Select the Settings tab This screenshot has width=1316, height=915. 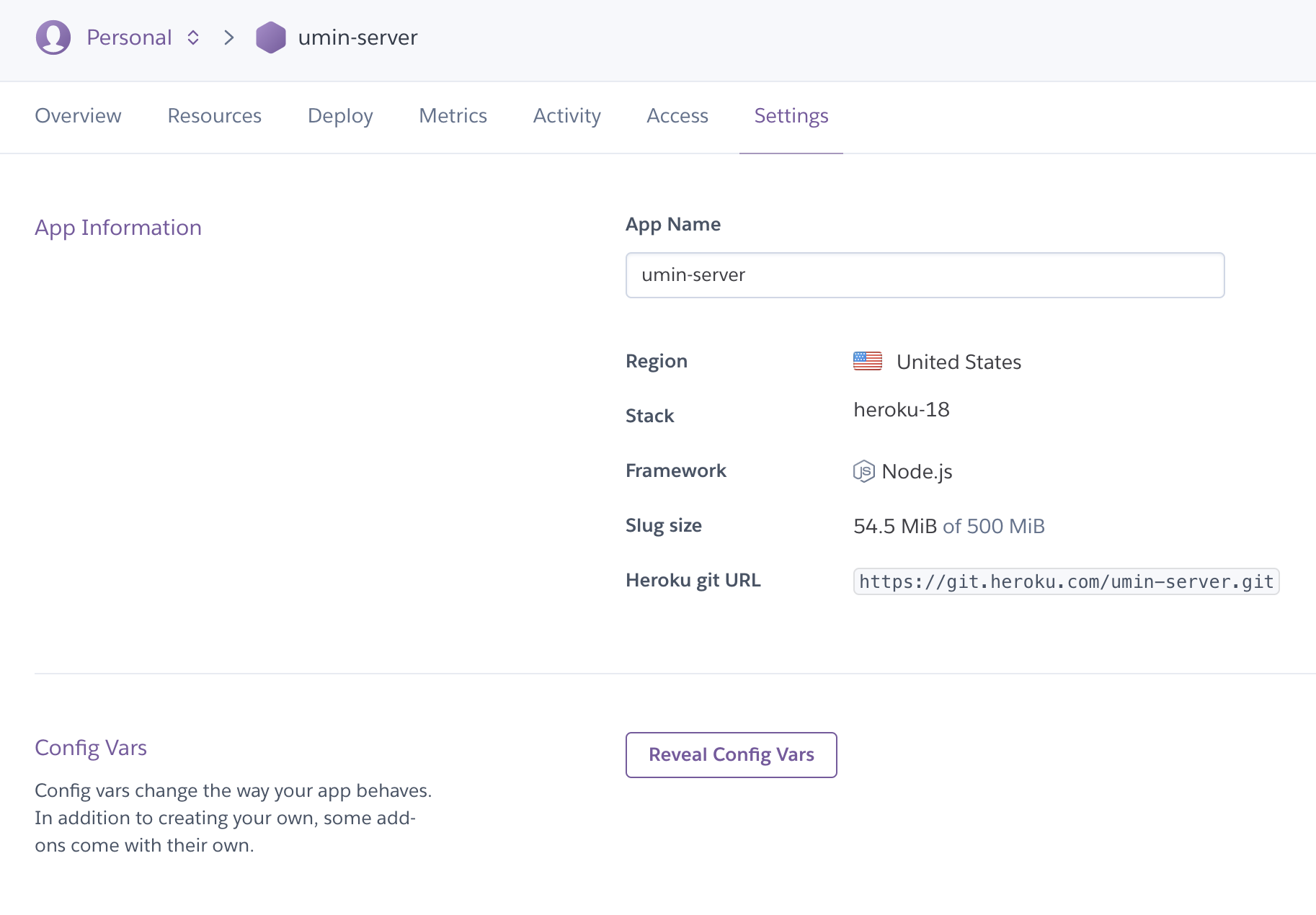[791, 116]
